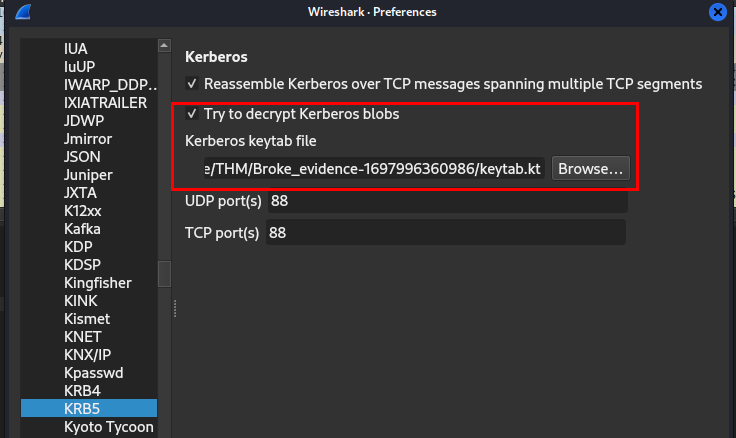The image size is (736, 438).
Task: Toggle Reassemble Kerberos over TCP checkbox
Action: coord(192,84)
